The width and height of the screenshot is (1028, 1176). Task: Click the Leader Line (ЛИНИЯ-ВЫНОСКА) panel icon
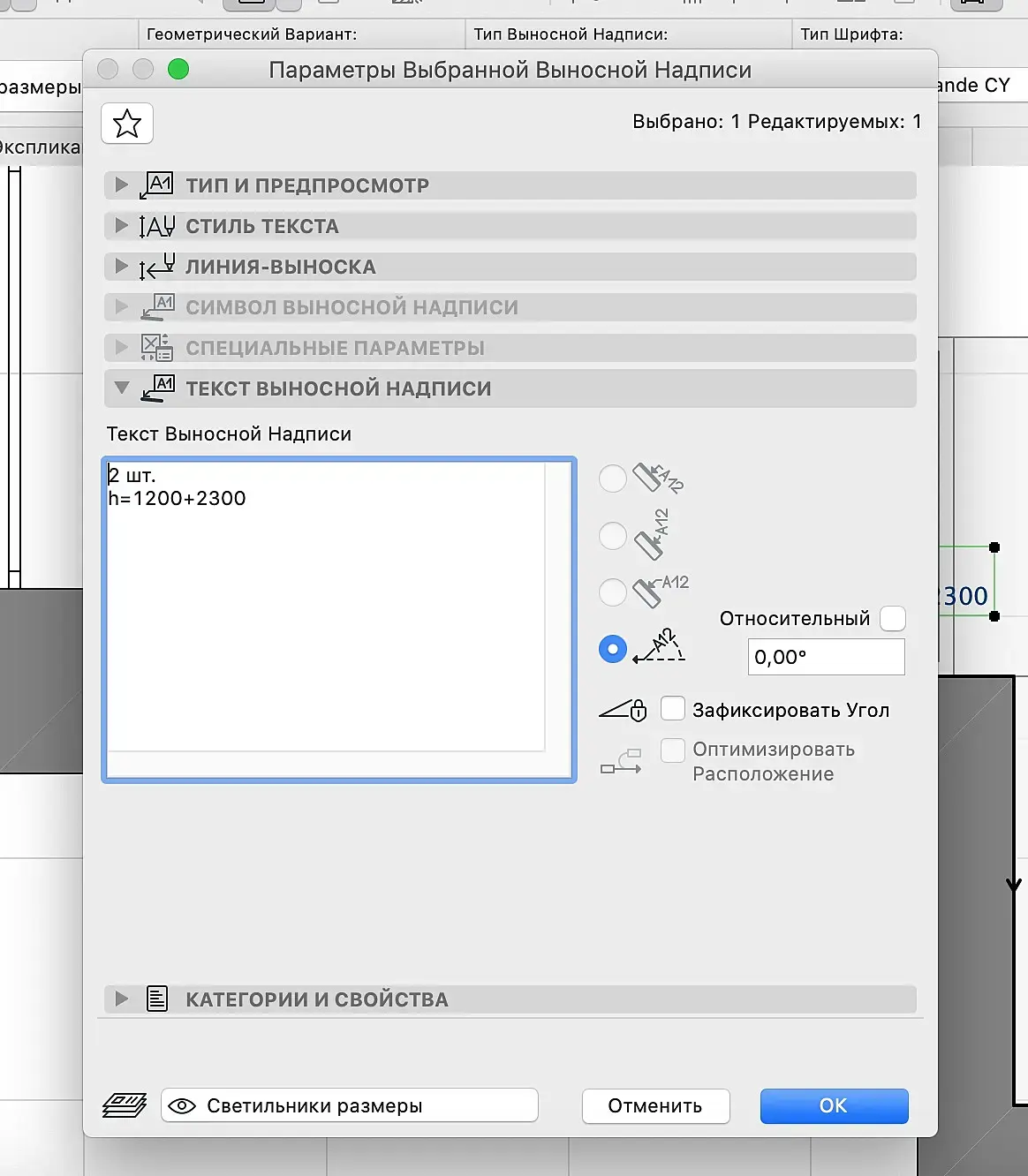pyautogui.click(x=157, y=267)
